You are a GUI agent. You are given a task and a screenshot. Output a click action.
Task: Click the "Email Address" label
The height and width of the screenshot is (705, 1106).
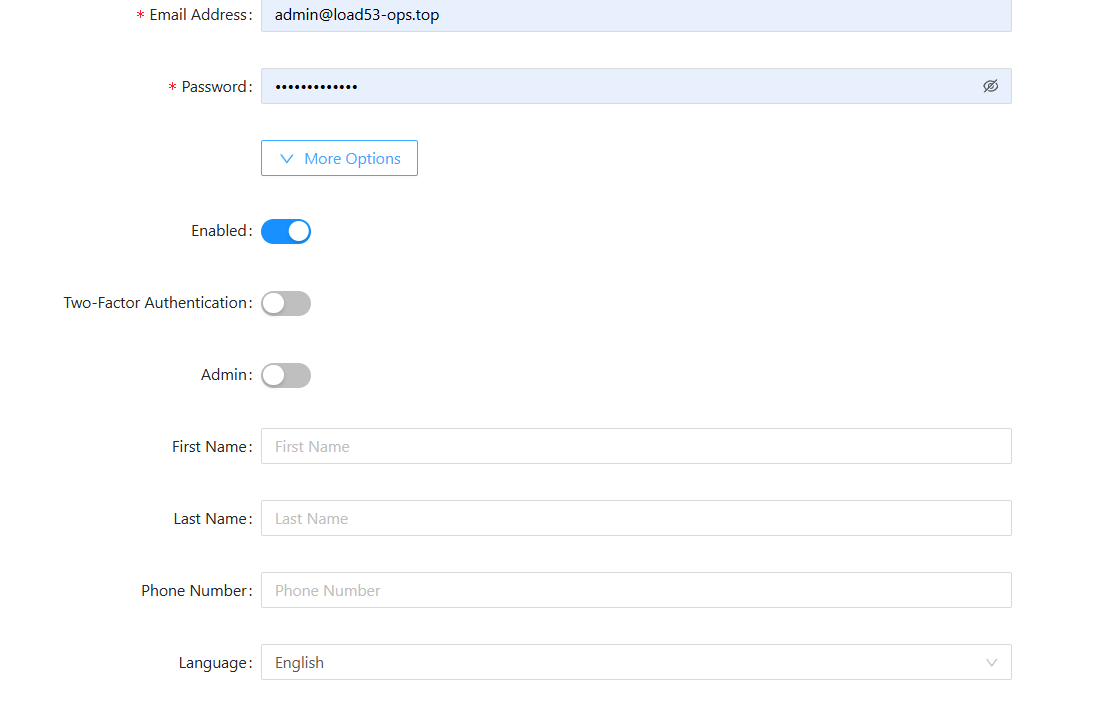[x=198, y=15]
